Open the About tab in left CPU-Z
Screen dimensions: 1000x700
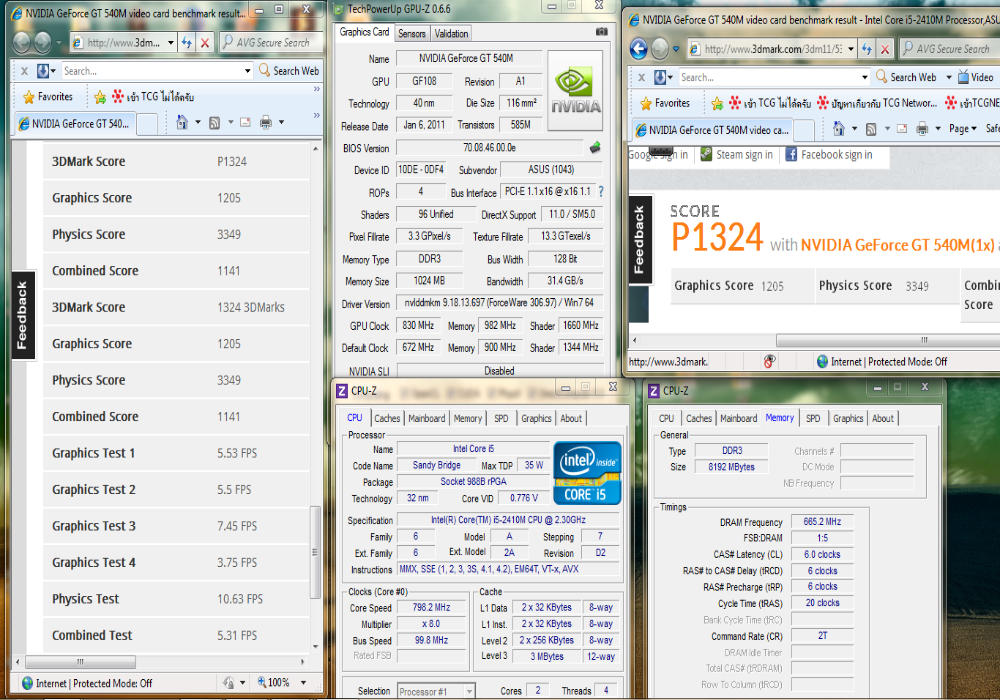coord(571,418)
